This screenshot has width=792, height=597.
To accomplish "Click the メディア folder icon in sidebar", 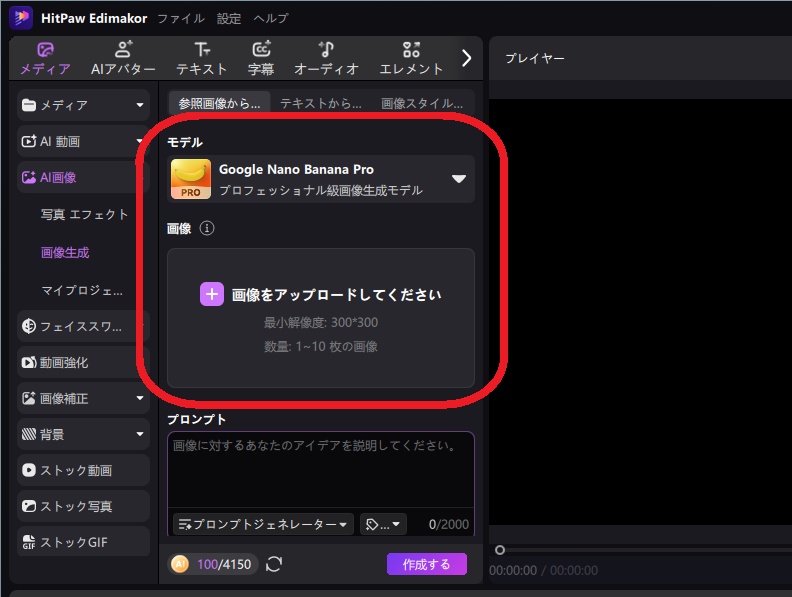I will pos(29,105).
